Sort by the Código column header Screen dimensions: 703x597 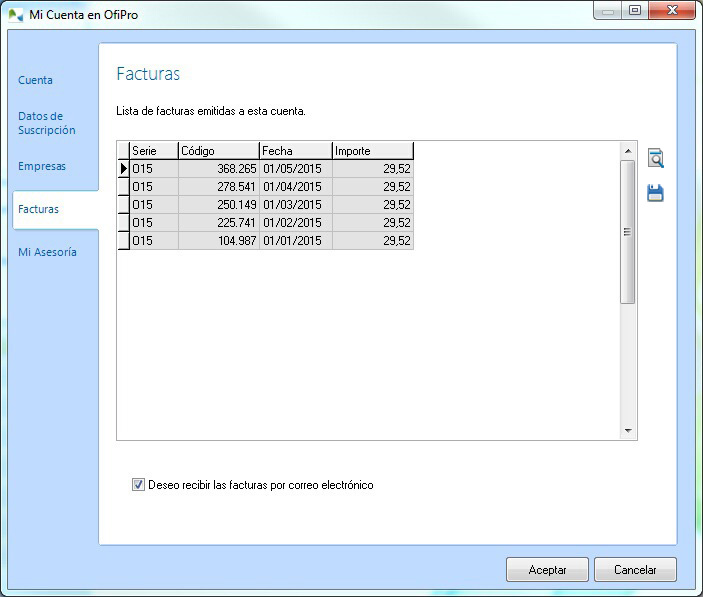(218, 151)
